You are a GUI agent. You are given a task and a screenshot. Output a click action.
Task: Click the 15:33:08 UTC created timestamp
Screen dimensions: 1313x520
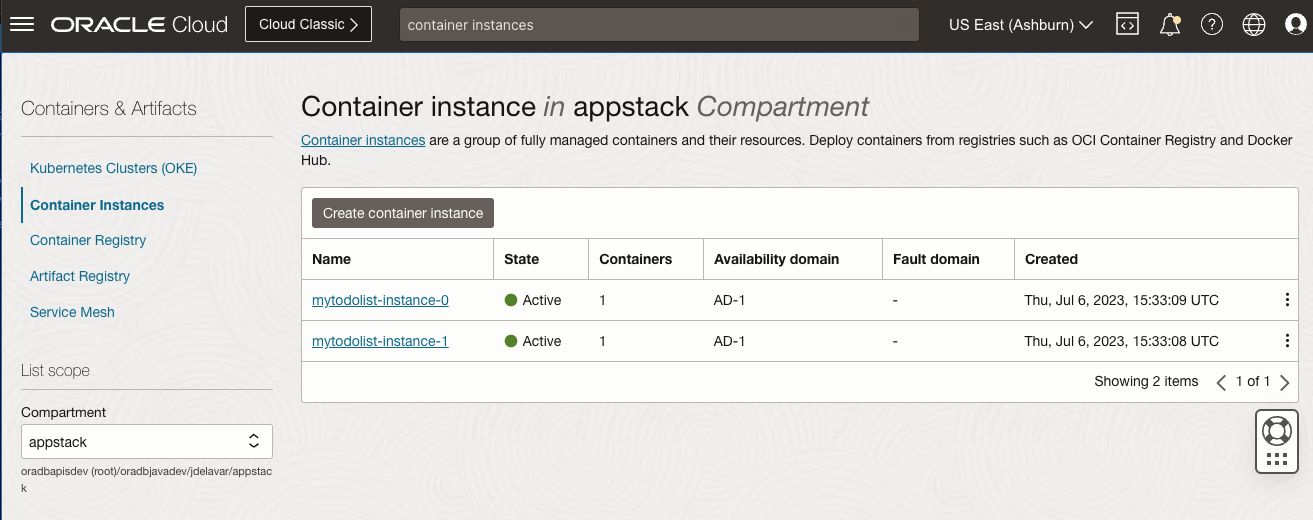click(x=1122, y=341)
